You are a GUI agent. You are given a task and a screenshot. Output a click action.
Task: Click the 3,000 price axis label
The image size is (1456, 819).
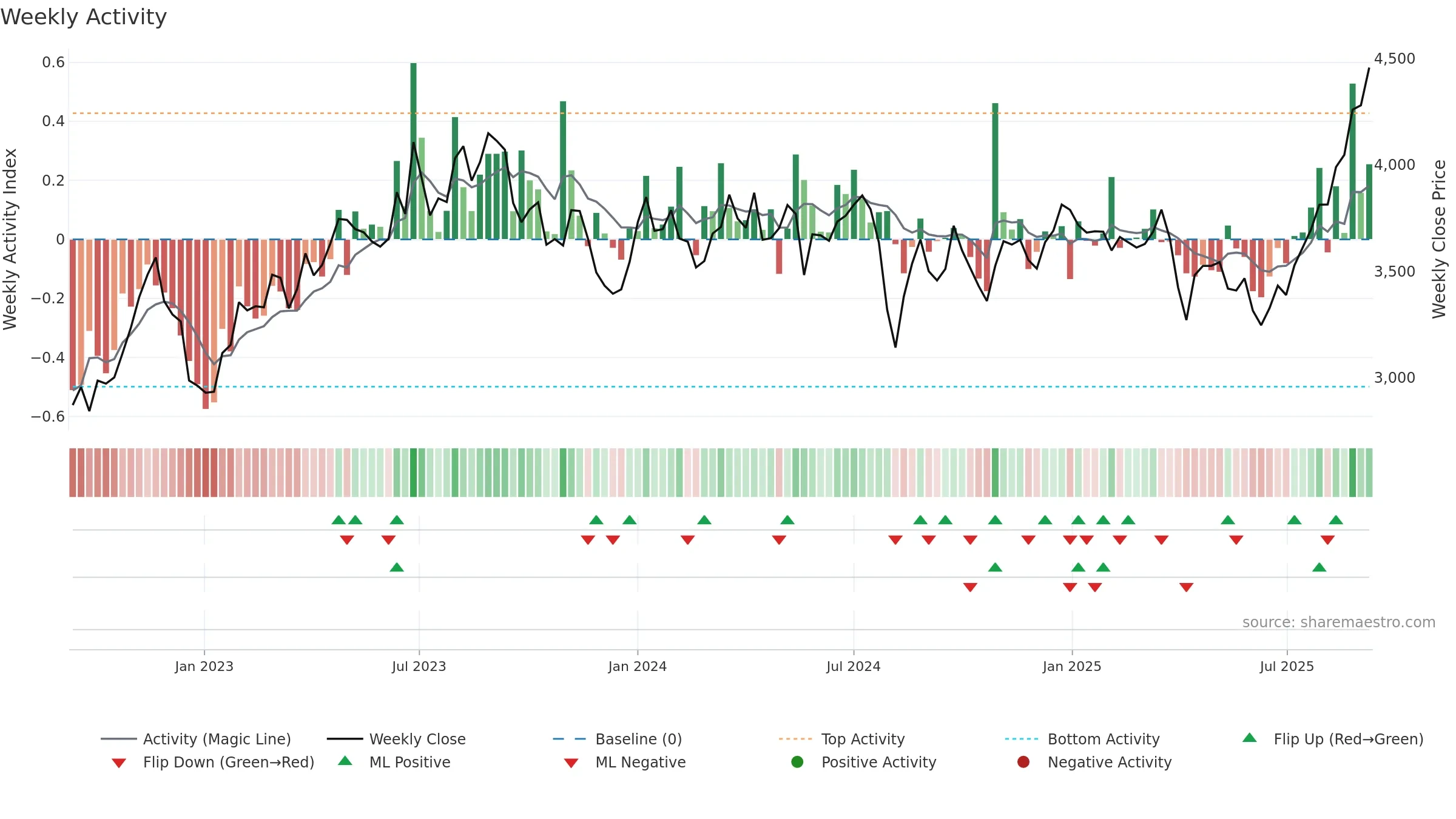pyautogui.click(x=1394, y=378)
